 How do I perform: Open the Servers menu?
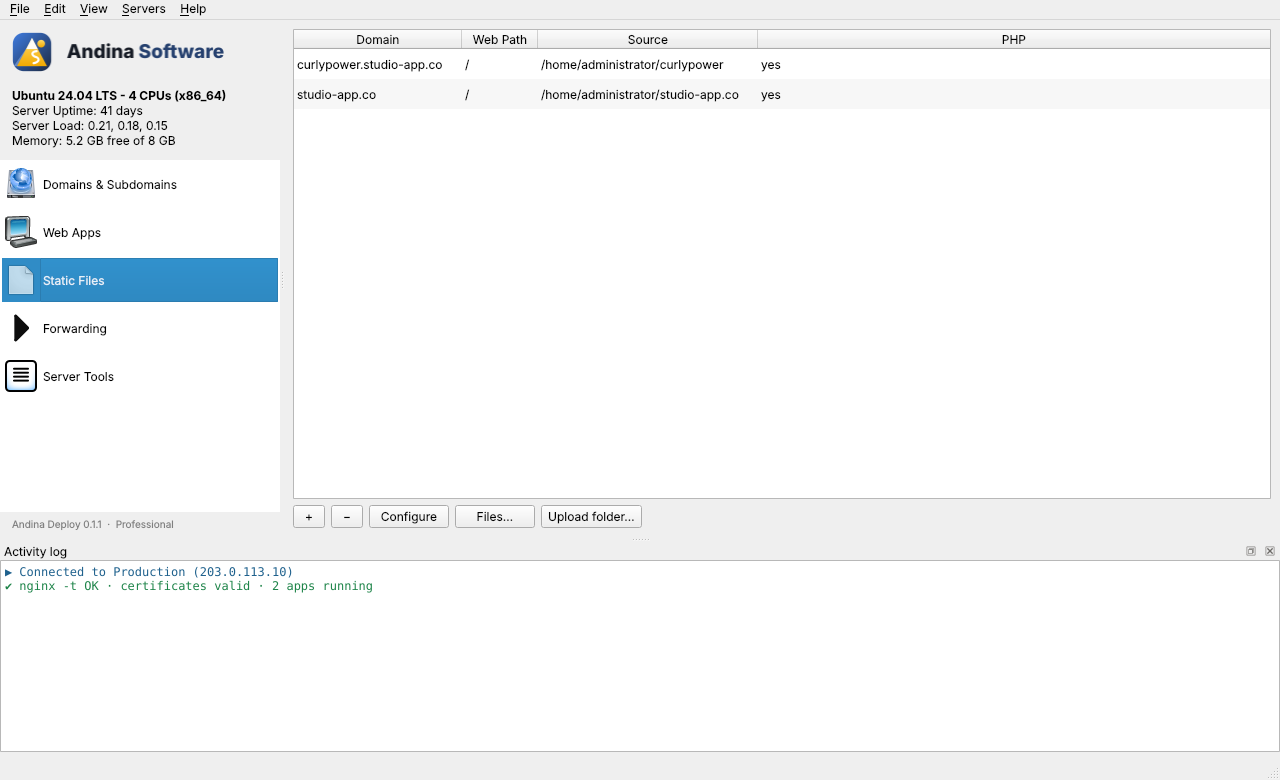(x=143, y=9)
